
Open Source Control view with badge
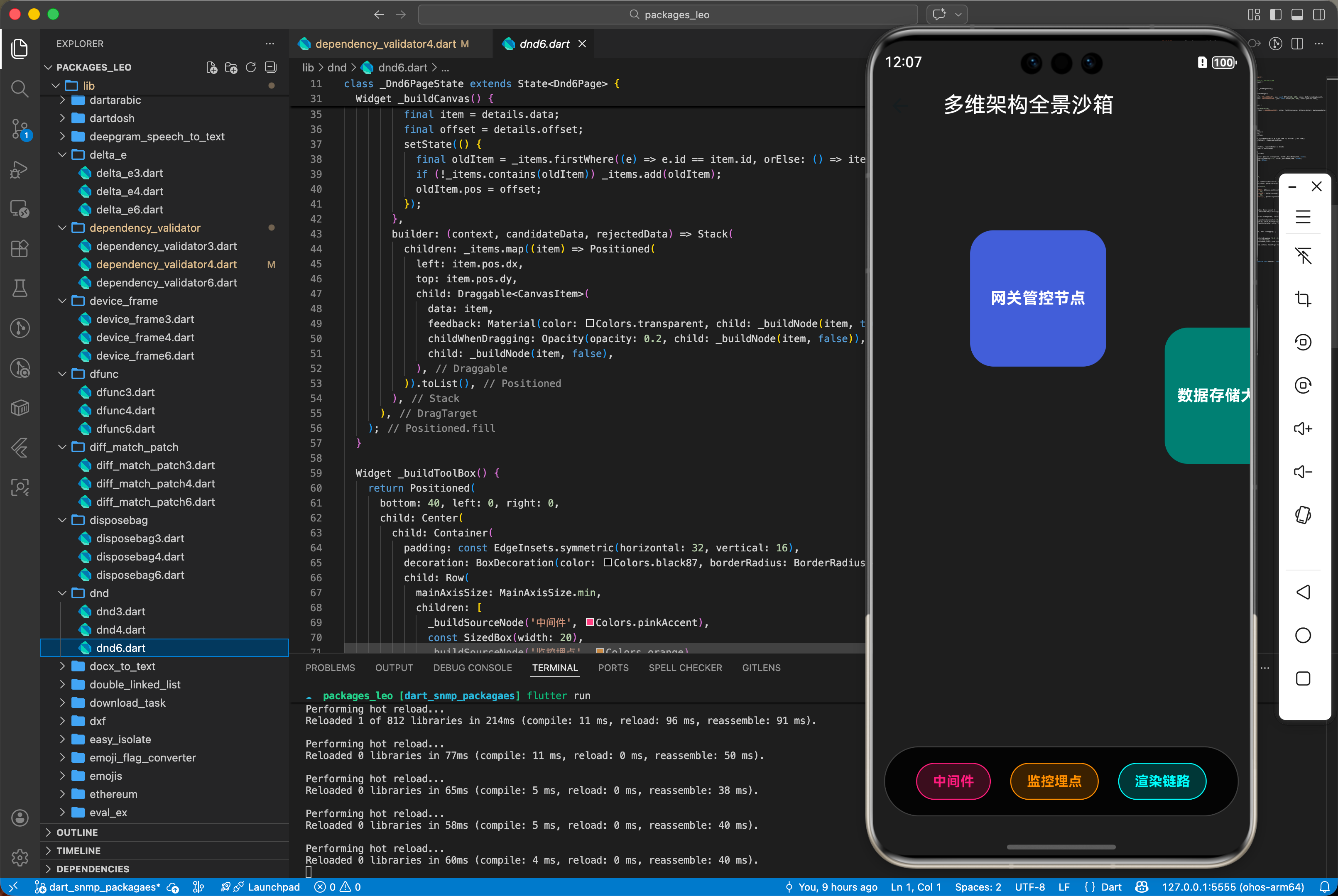click(x=20, y=129)
